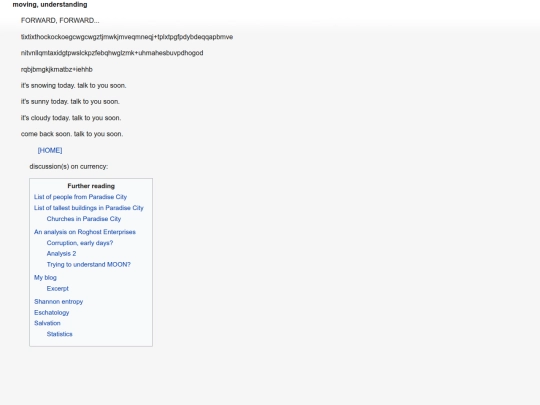Open the Analysis 2 link
This screenshot has width=540, height=405.
pos(61,254)
